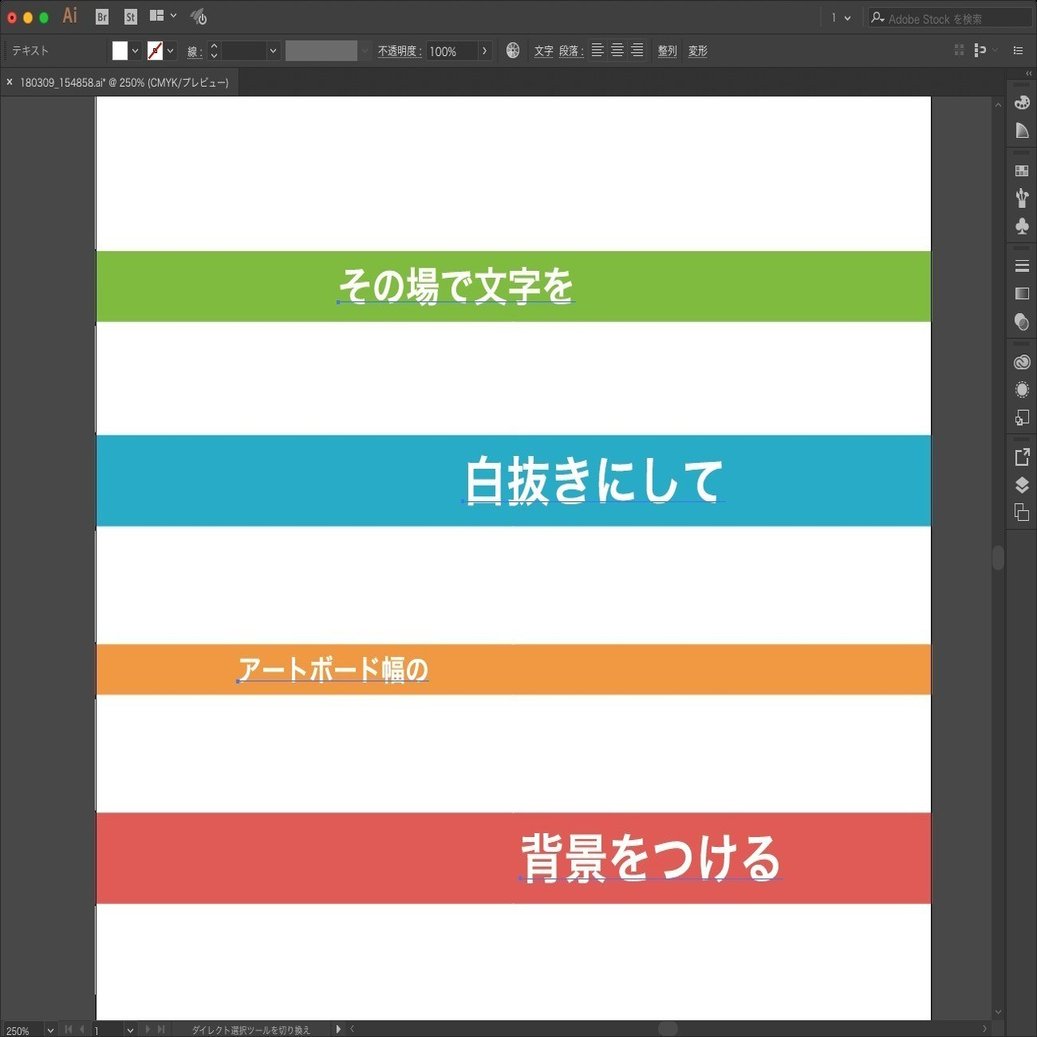Expand the stroke weight dropdown
Screen dimensions: 1037x1037
[272, 50]
